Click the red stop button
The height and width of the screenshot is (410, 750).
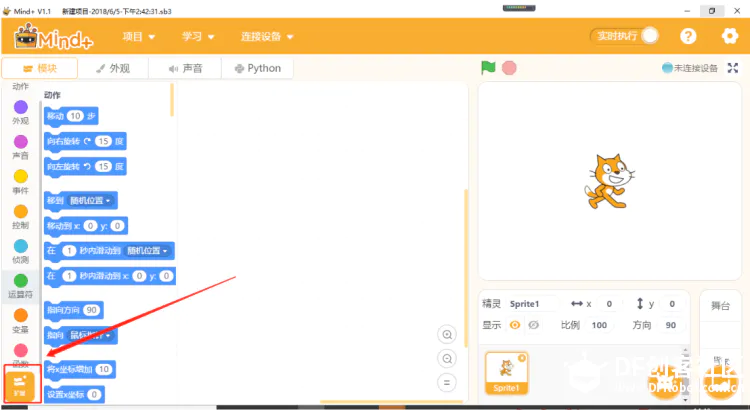(509, 68)
